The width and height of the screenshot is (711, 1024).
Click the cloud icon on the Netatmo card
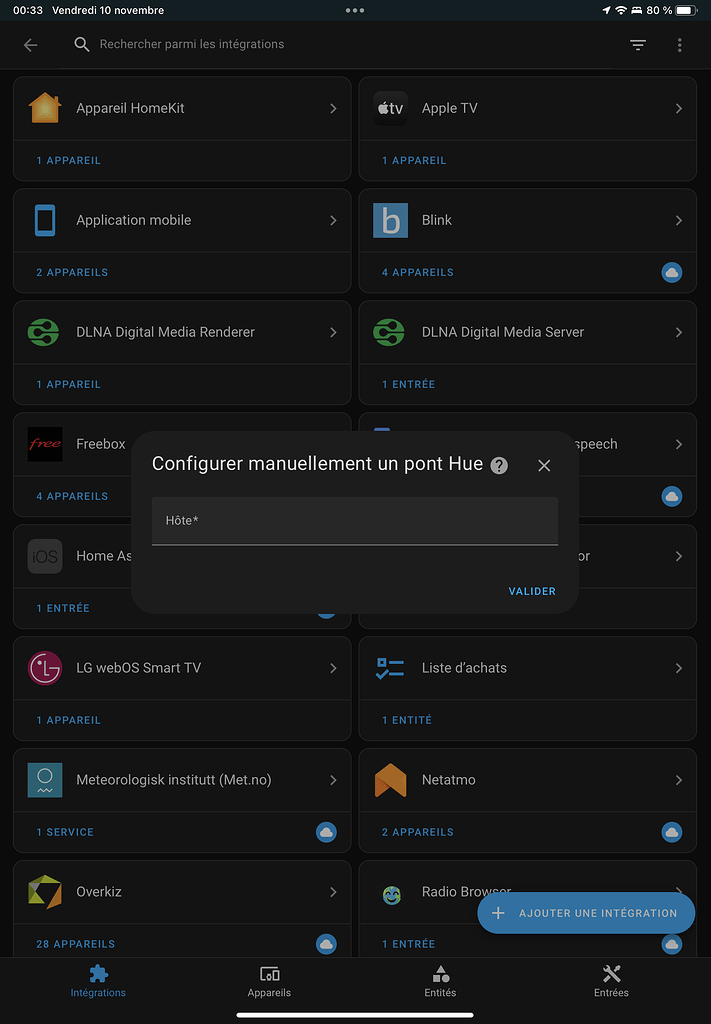(671, 832)
